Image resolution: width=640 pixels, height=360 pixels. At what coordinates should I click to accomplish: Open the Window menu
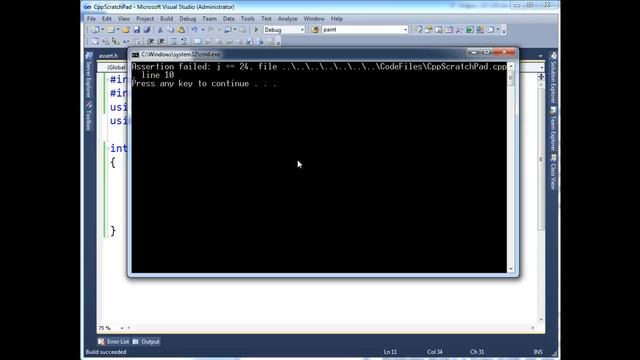(x=313, y=19)
